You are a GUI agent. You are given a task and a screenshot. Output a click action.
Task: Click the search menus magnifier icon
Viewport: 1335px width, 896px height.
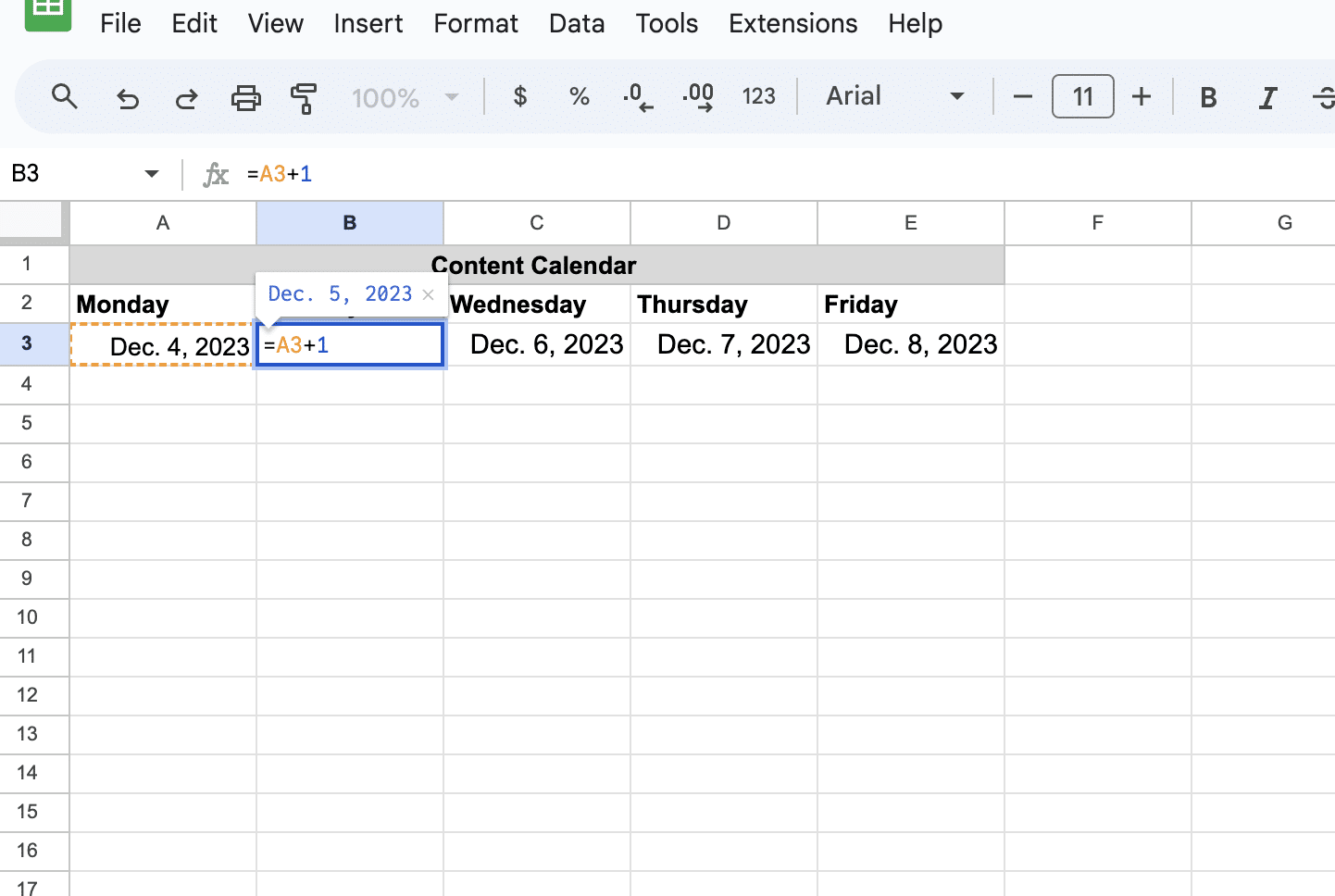pos(64,96)
